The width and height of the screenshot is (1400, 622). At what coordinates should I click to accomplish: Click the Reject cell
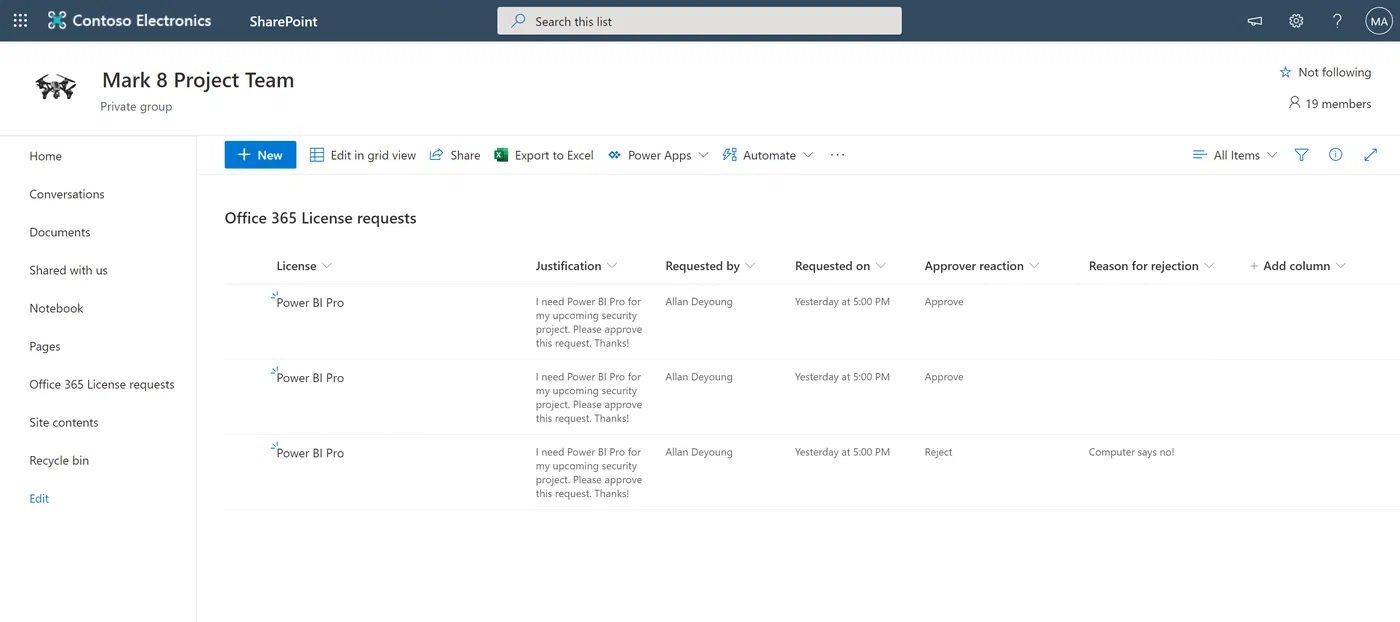pyautogui.click(x=938, y=452)
